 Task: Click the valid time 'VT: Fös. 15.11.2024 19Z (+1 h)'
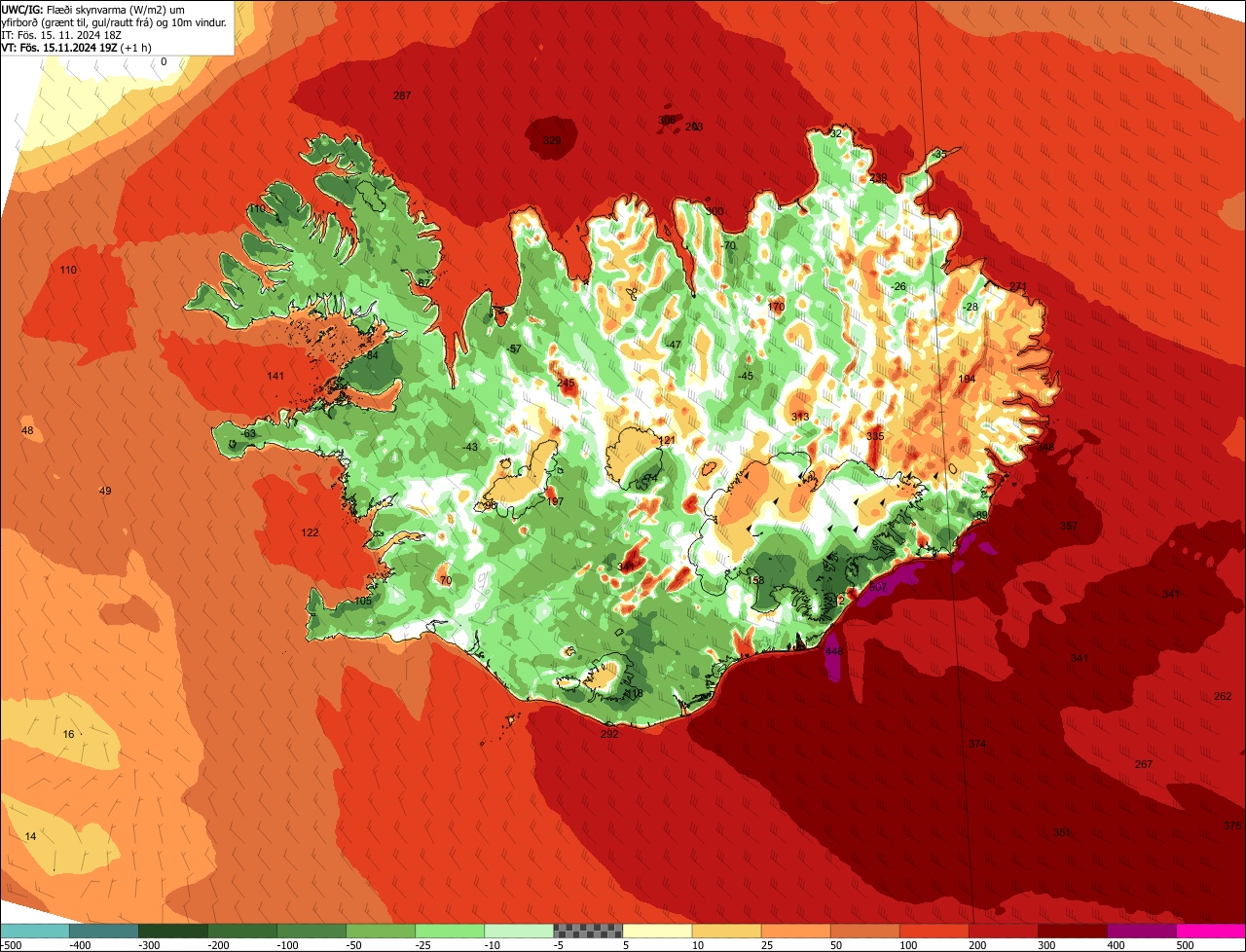[76, 48]
